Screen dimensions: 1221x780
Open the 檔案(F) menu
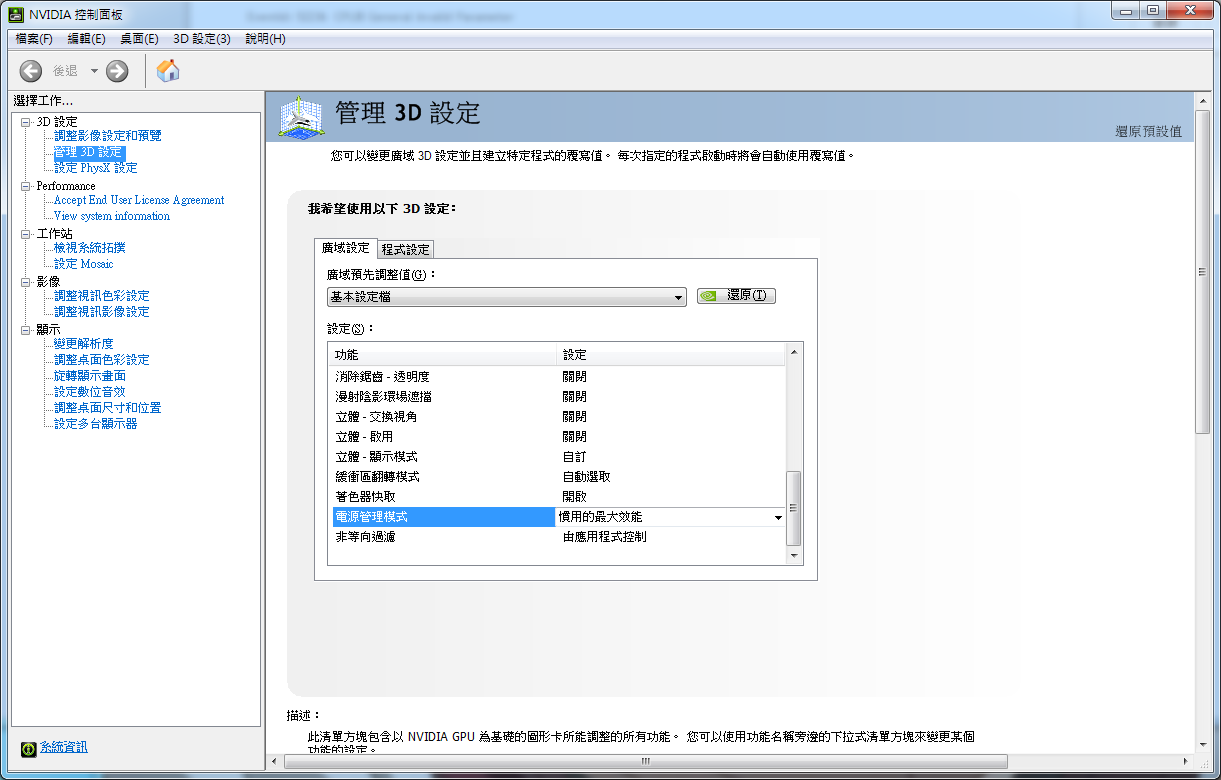[34, 38]
